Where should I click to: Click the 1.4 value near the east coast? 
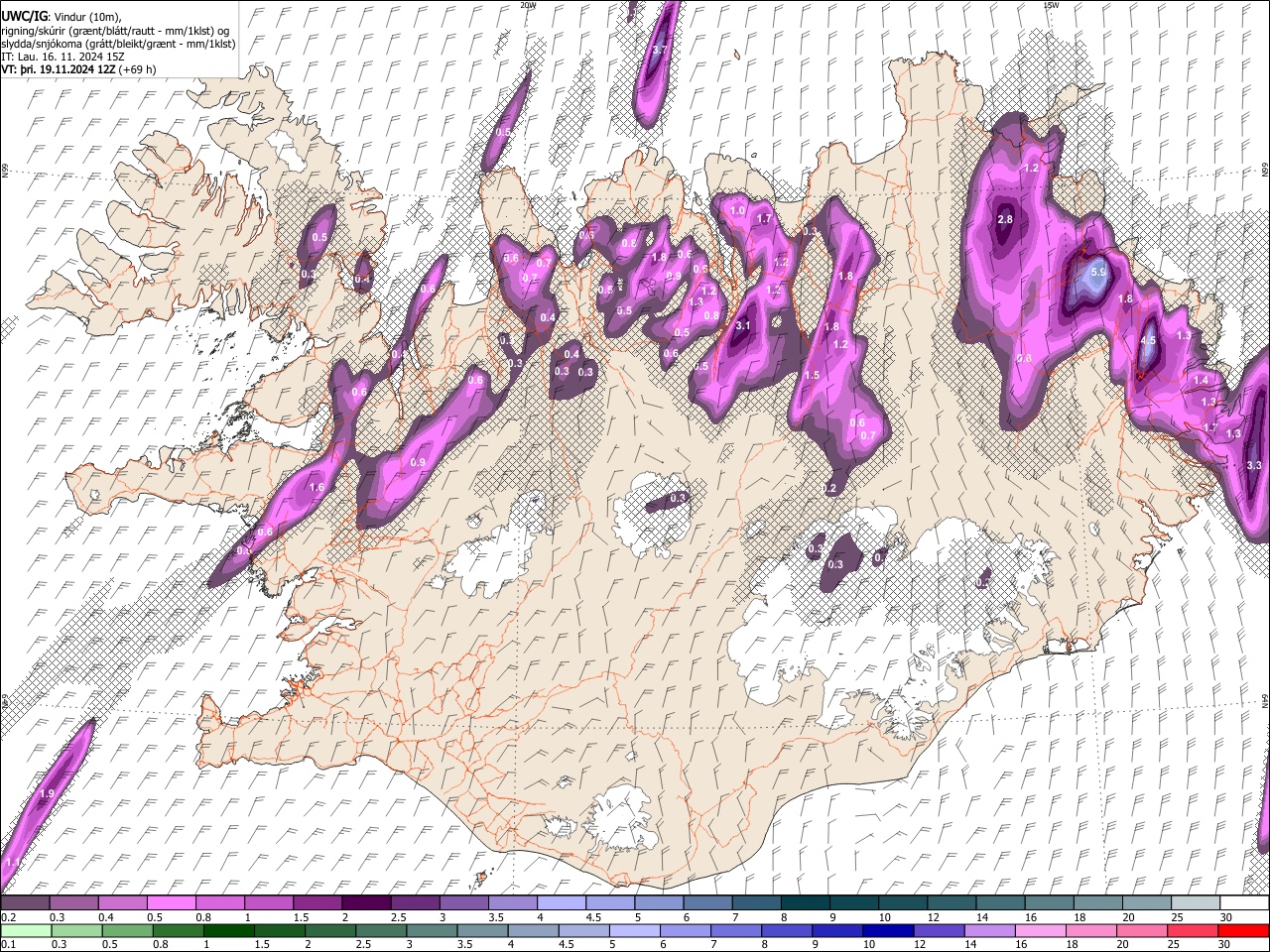point(1201,381)
